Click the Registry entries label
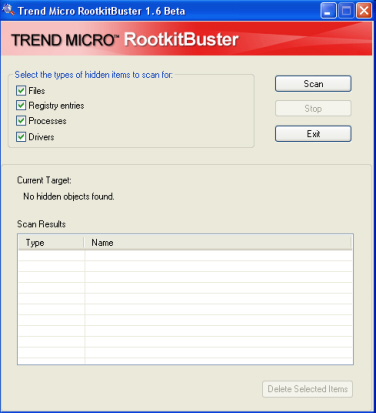The image size is (376, 413). 56,106
